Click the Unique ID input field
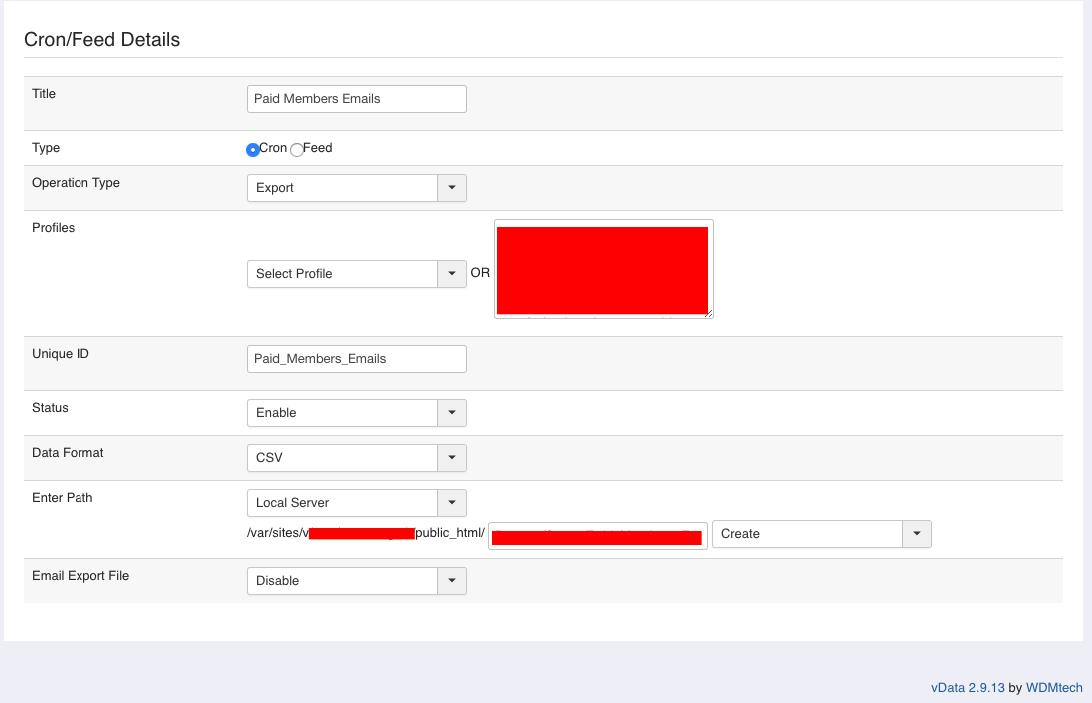 coord(357,359)
